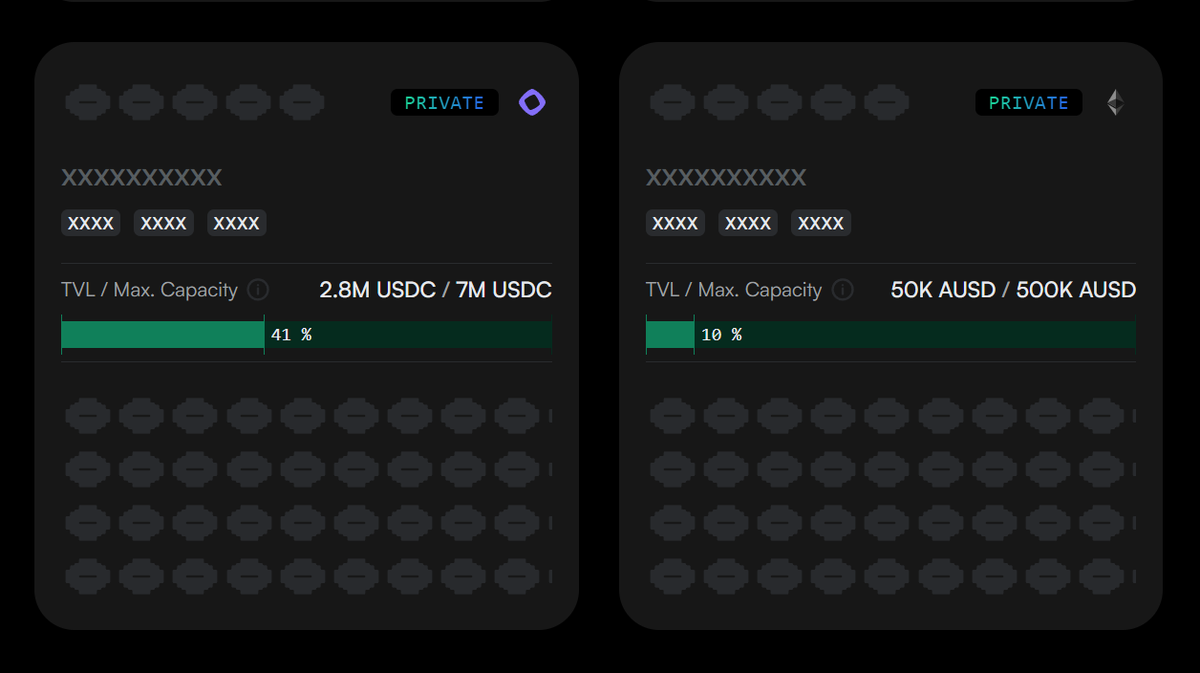
Task: Click the XXXXXXXXXX title on the AUSD card
Action: tap(726, 178)
